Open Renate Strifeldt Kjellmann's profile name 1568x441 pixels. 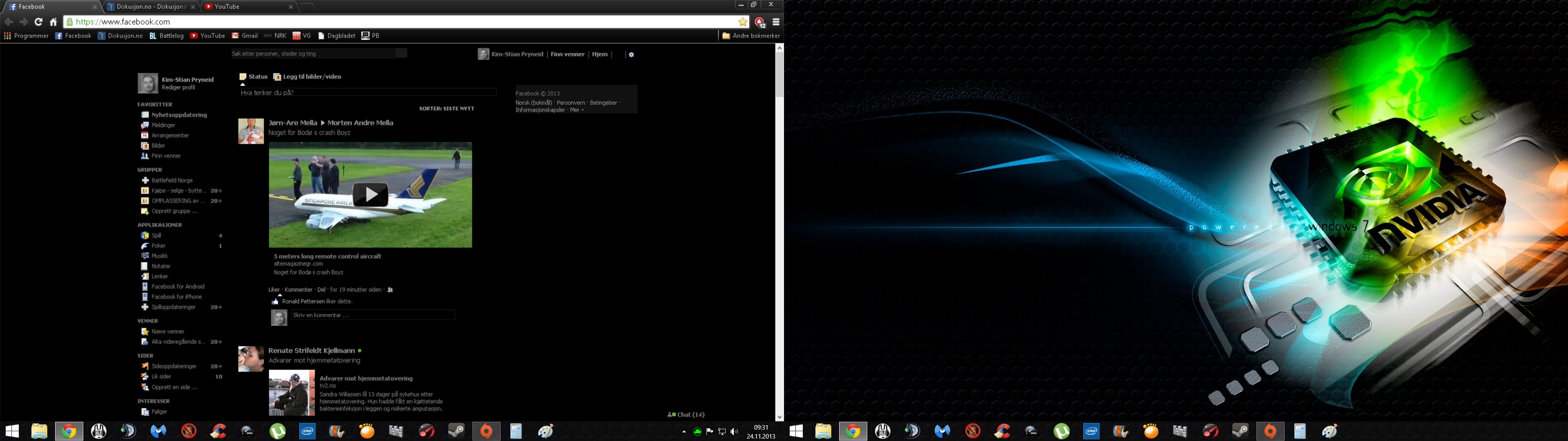click(x=312, y=351)
